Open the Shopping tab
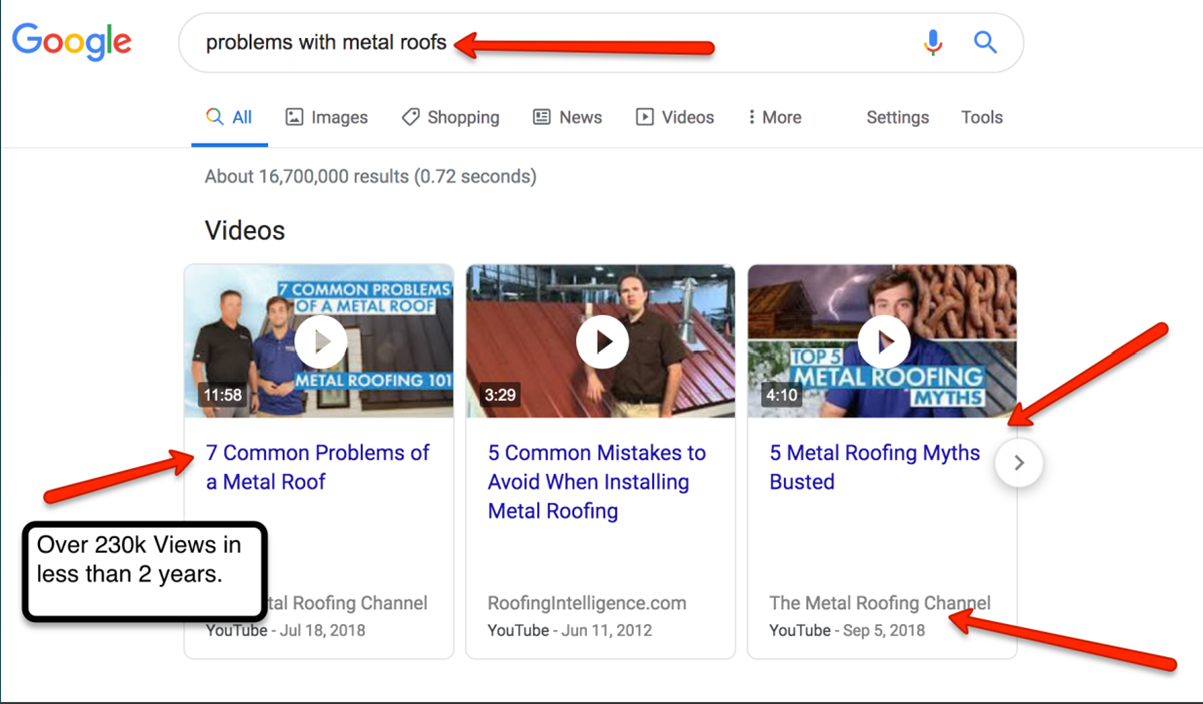 450,117
